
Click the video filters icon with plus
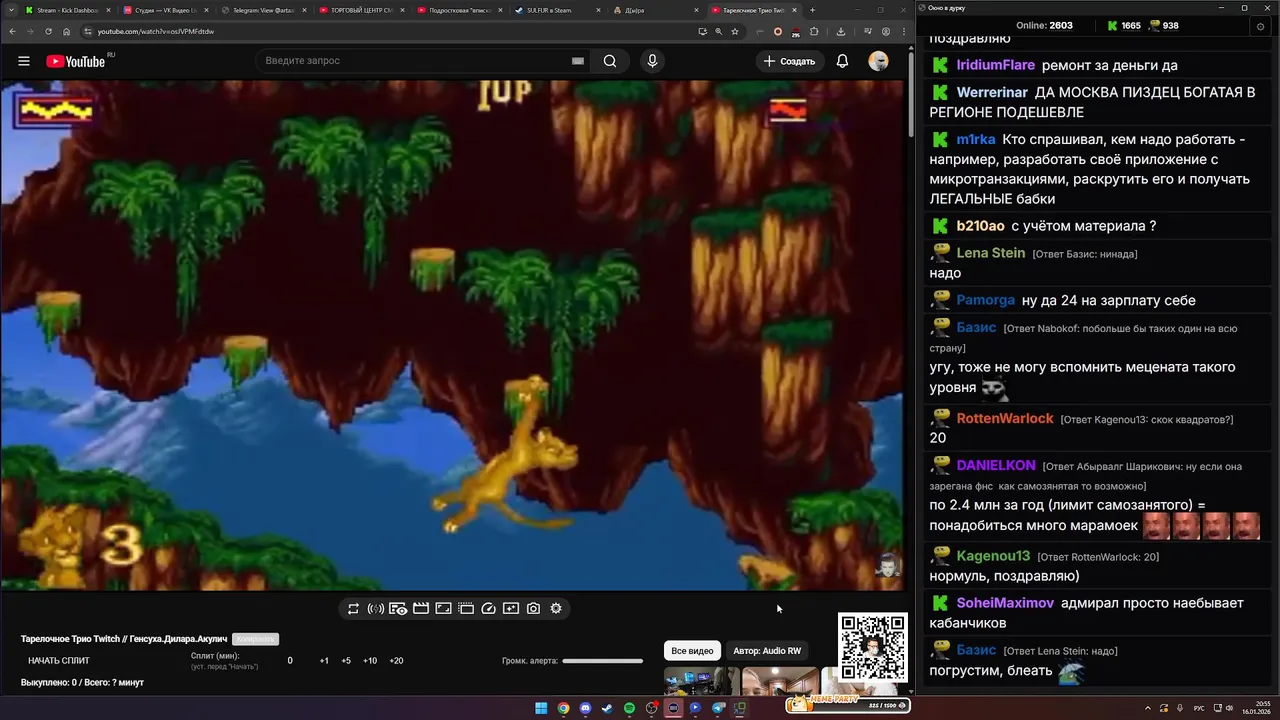pos(511,608)
